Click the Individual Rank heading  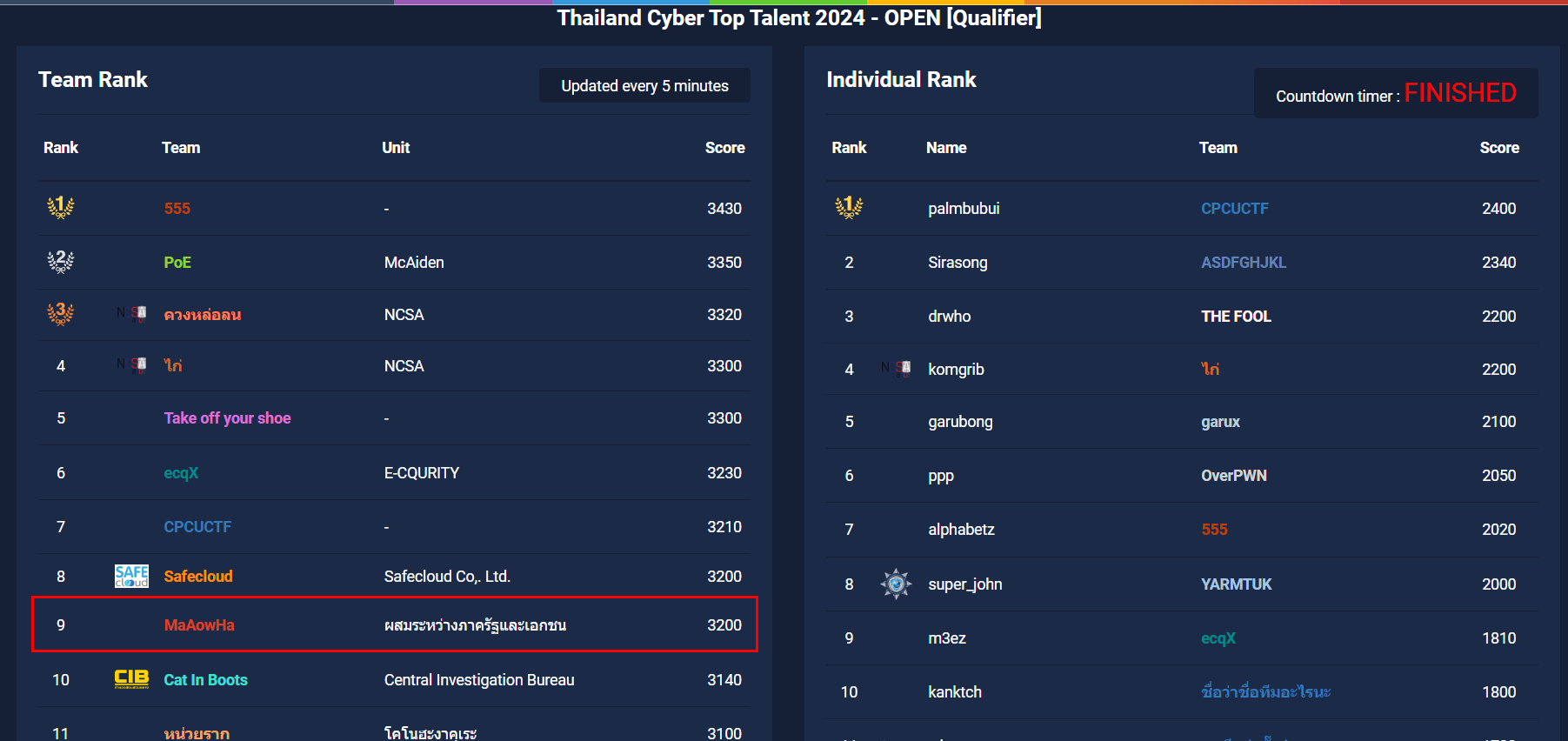(901, 80)
